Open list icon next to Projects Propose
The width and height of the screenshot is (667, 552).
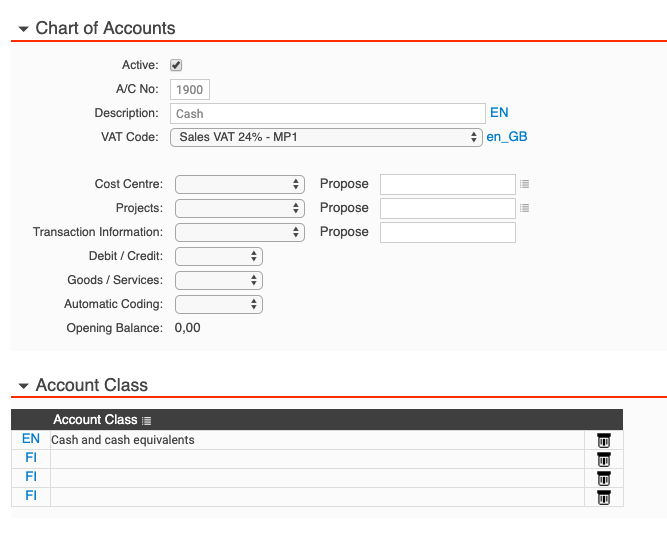click(525, 208)
